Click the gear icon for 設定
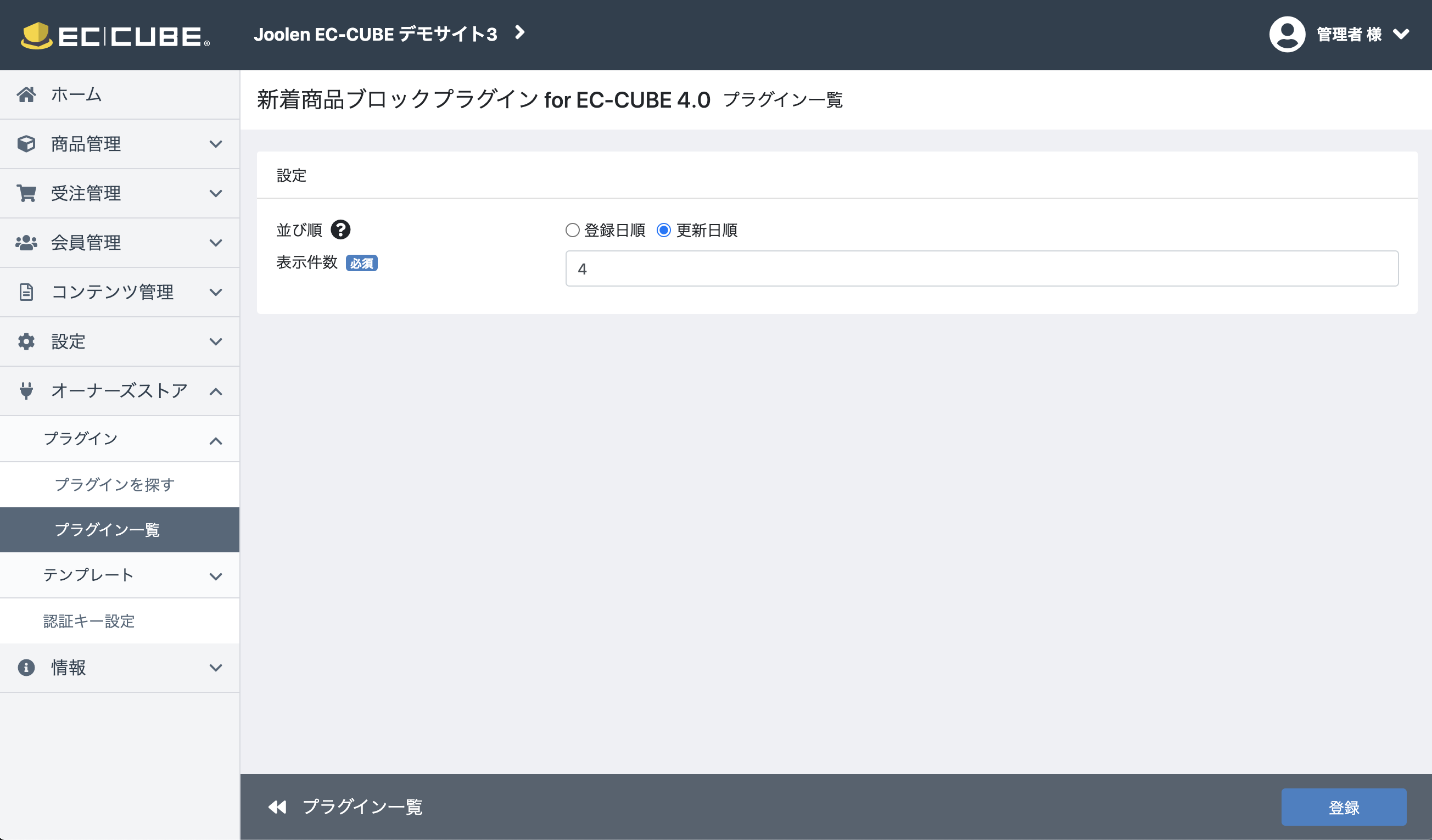This screenshot has height=840, width=1432. [26, 341]
